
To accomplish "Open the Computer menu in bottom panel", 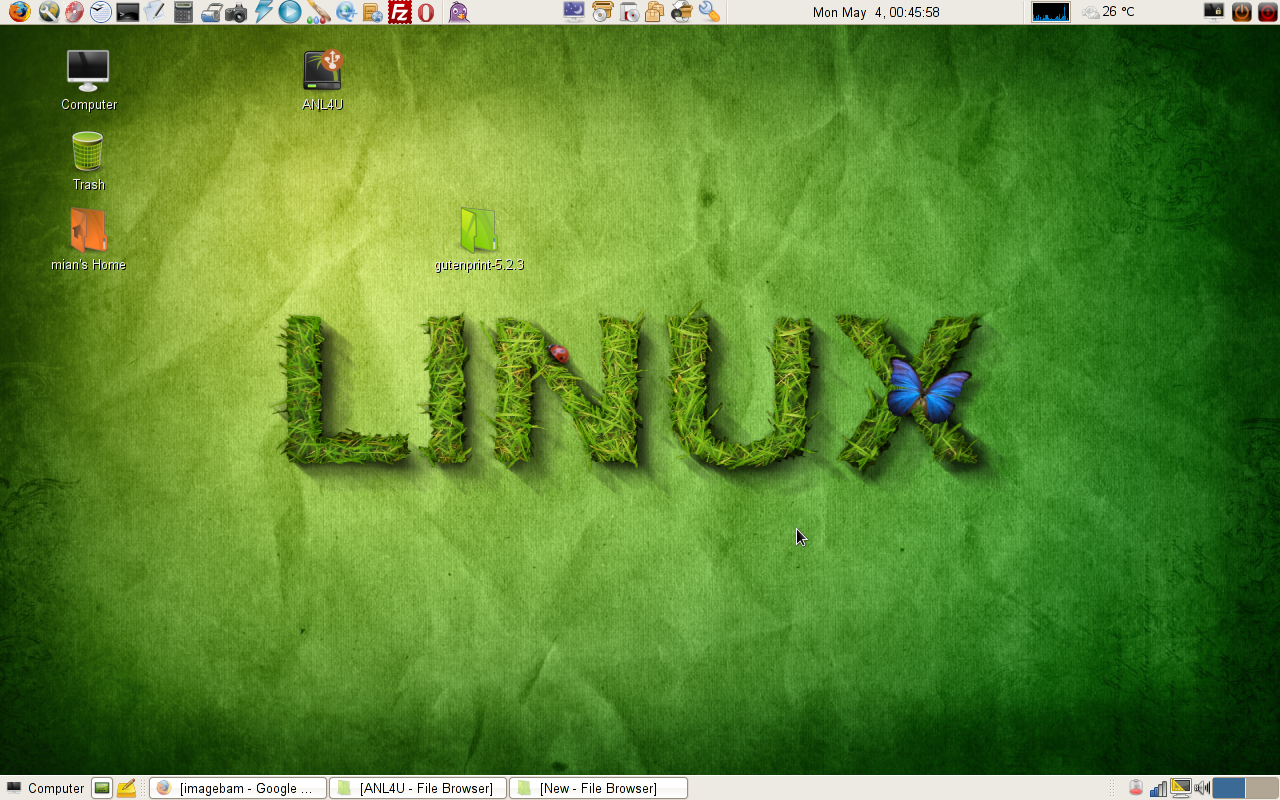I will [x=44, y=788].
